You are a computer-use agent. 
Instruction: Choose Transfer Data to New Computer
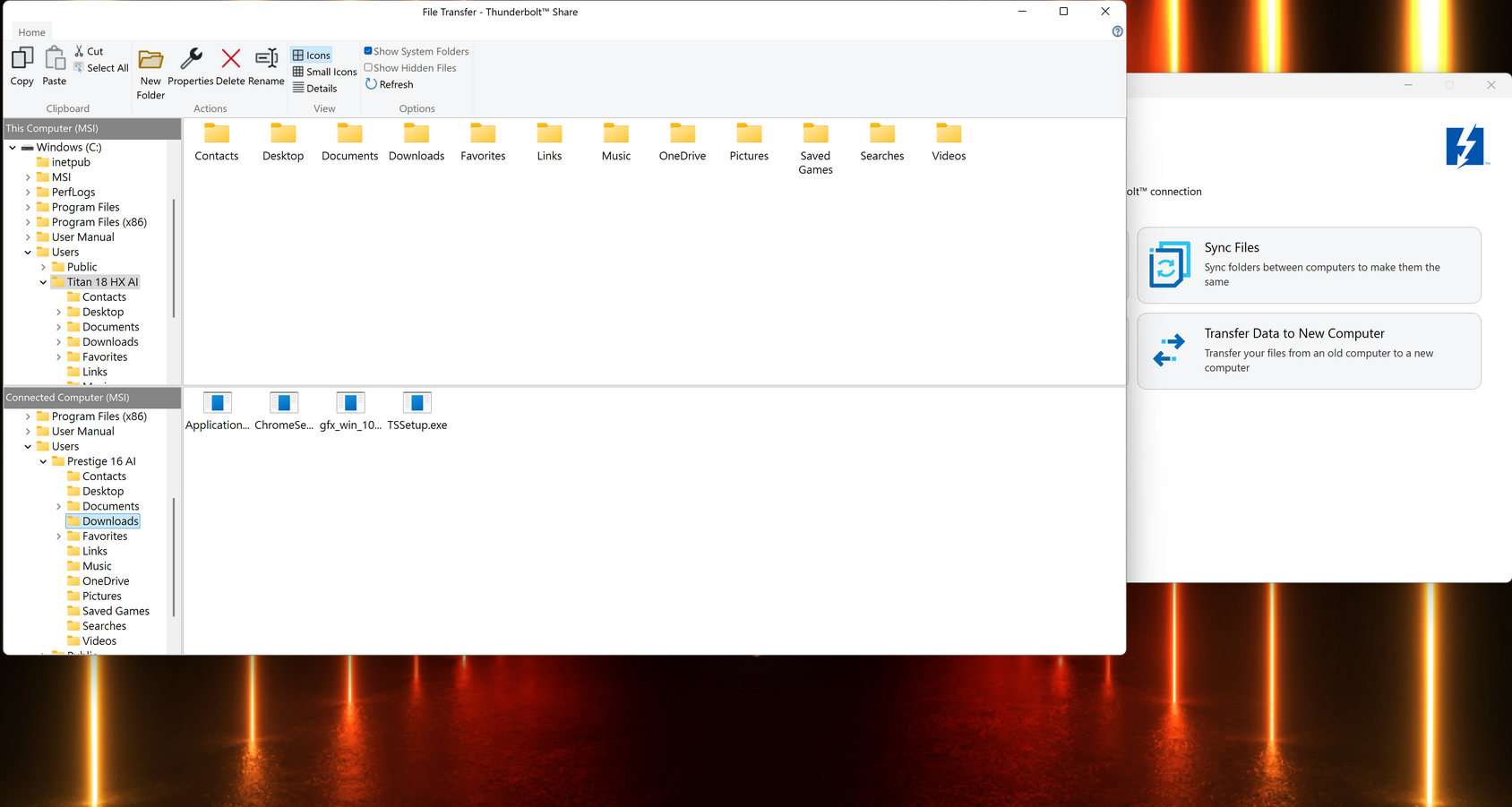point(1309,351)
